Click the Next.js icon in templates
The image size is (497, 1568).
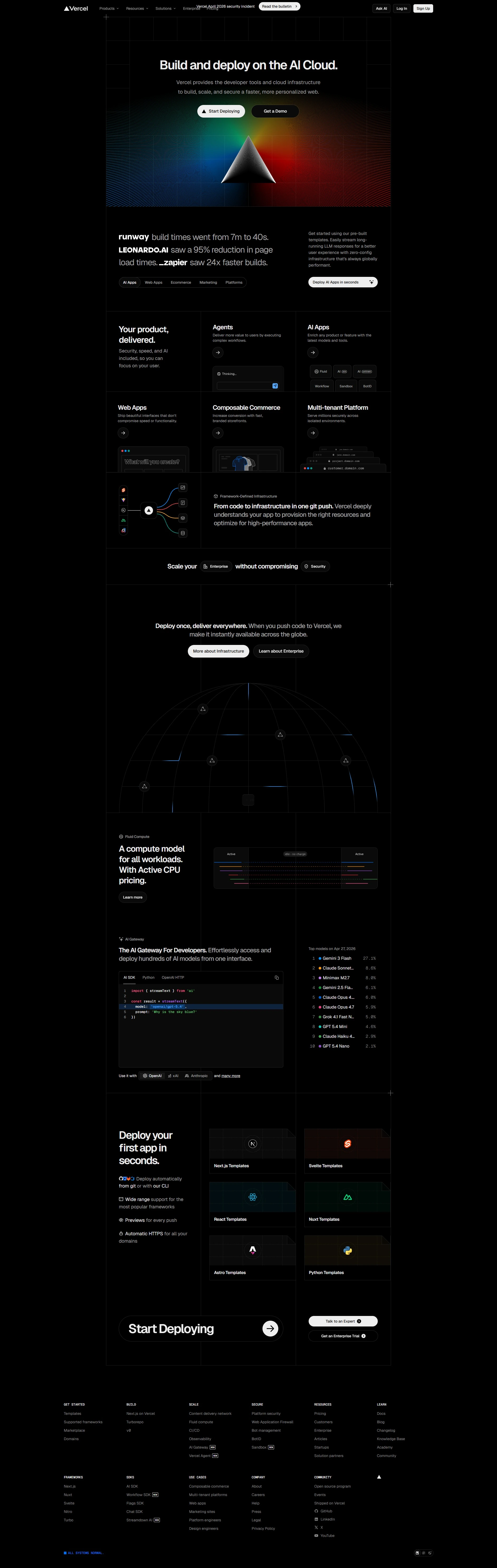pyautogui.click(x=253, y=1144)
